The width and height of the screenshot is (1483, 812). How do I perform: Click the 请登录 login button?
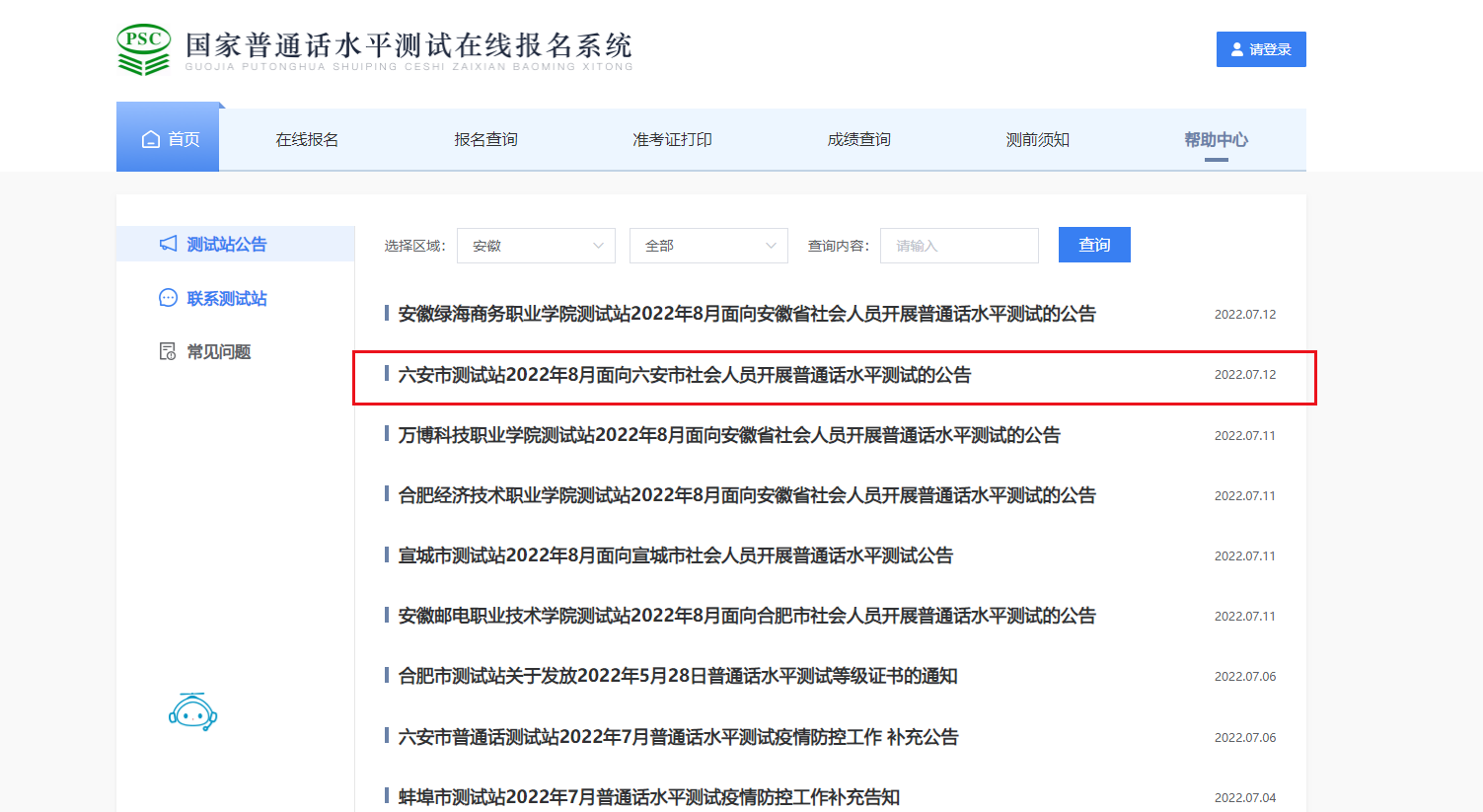click(x=1261, y=49)
